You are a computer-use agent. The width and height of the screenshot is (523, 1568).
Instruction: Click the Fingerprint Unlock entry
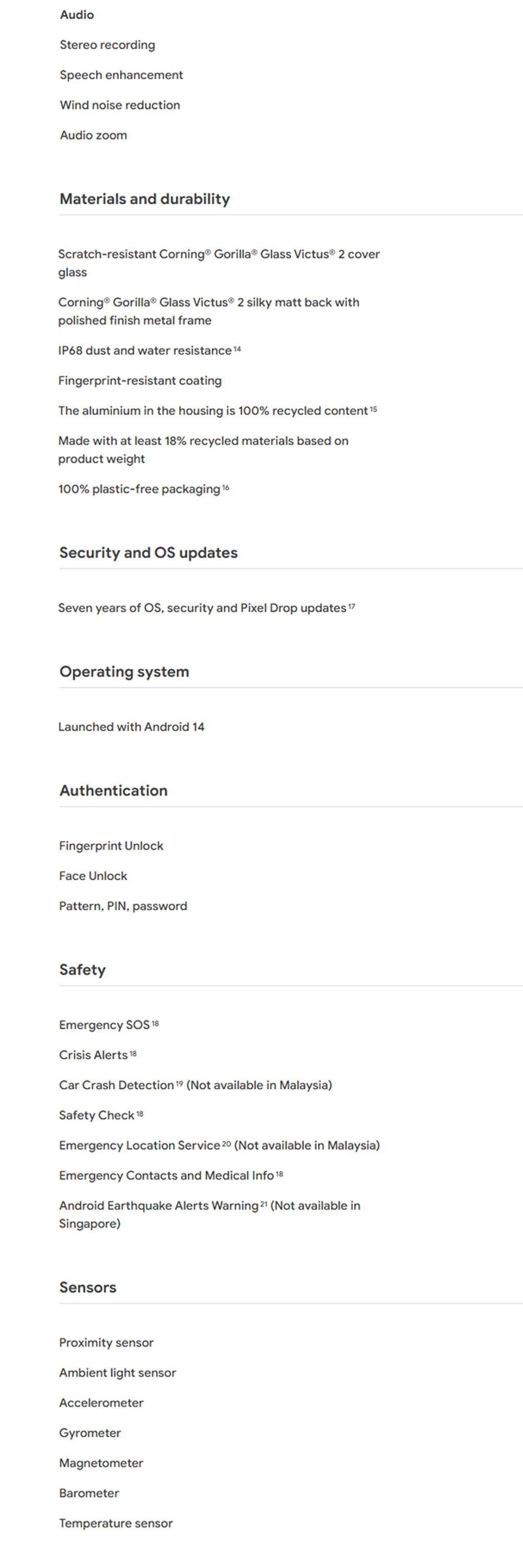(x=111, y=846)
